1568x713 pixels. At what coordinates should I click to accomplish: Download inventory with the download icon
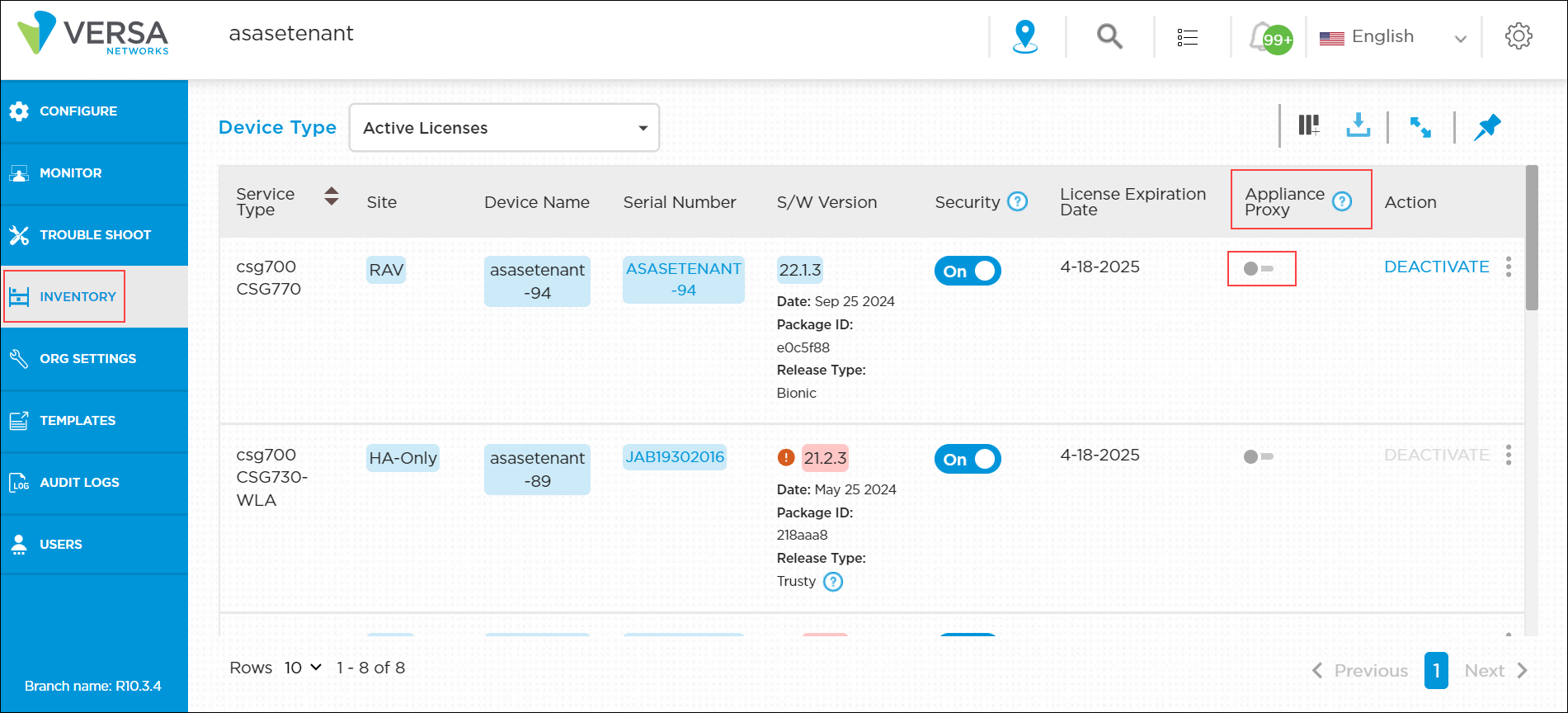(x=1358, y=125)
